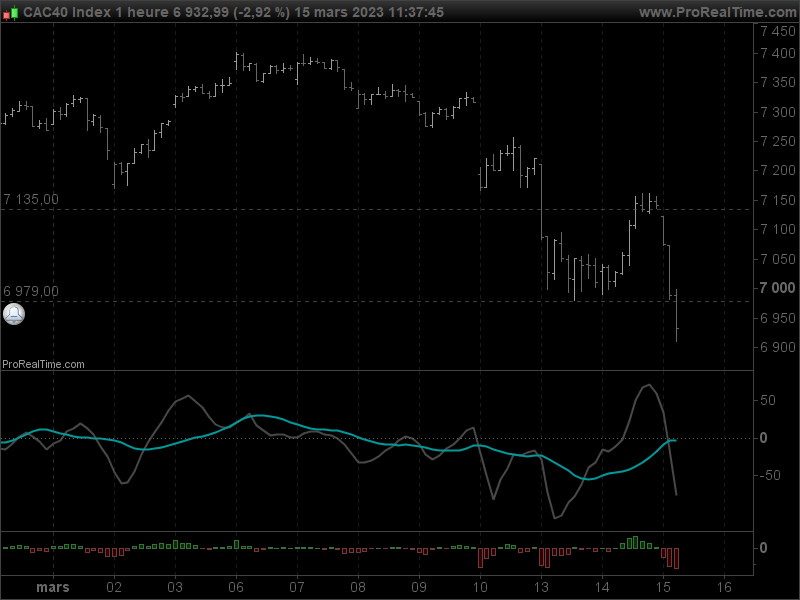Click date 13 on the time axis

[541, 587]
